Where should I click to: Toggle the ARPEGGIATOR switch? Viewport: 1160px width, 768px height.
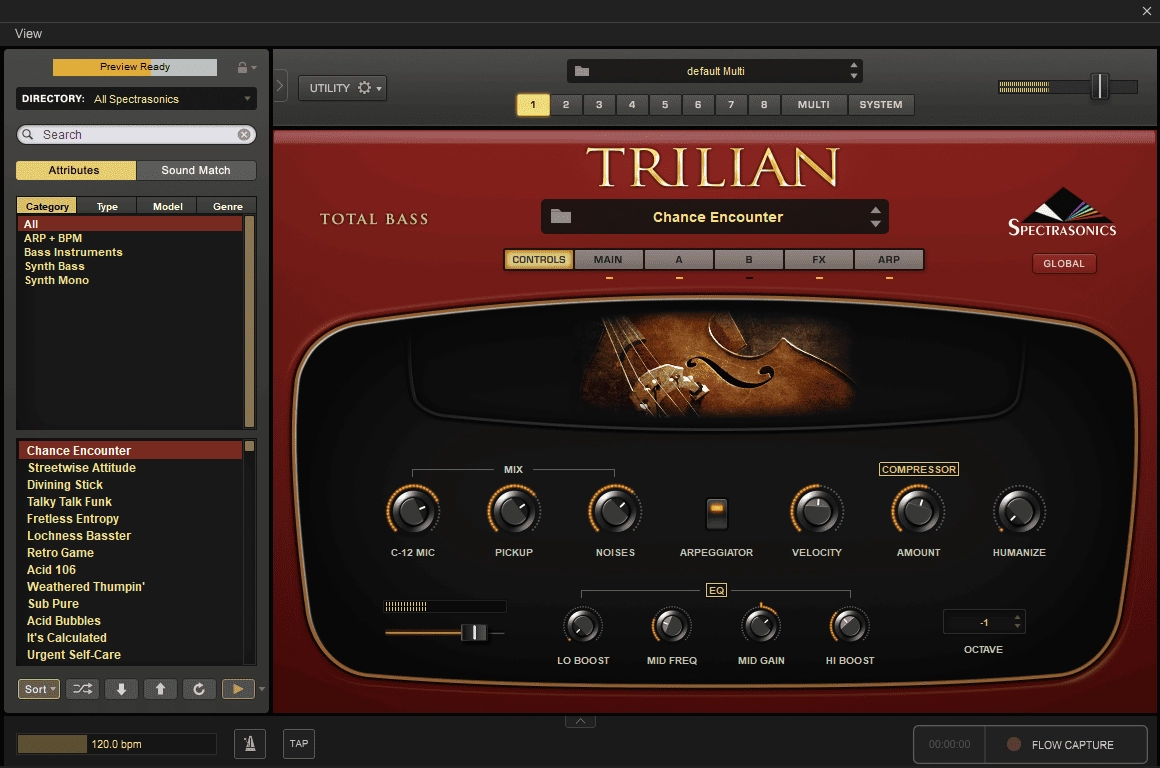click(716, 513)
